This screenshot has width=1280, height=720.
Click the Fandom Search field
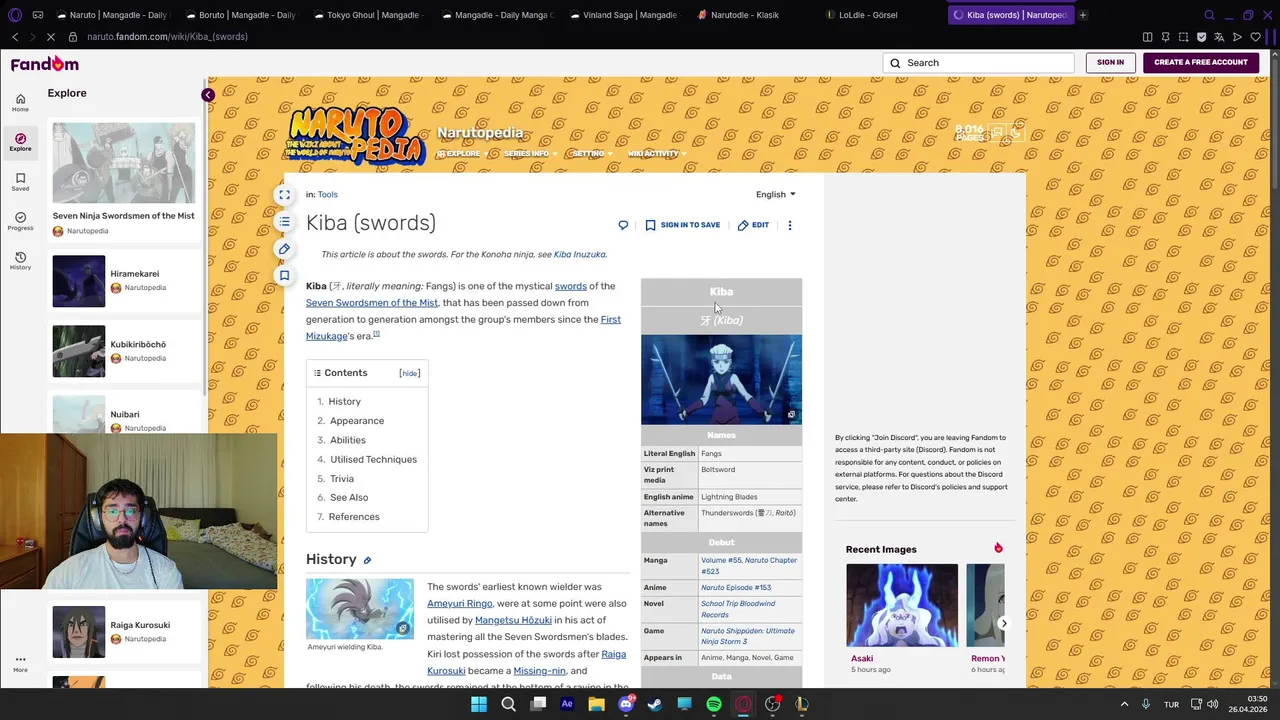click(x=978, y=63)
